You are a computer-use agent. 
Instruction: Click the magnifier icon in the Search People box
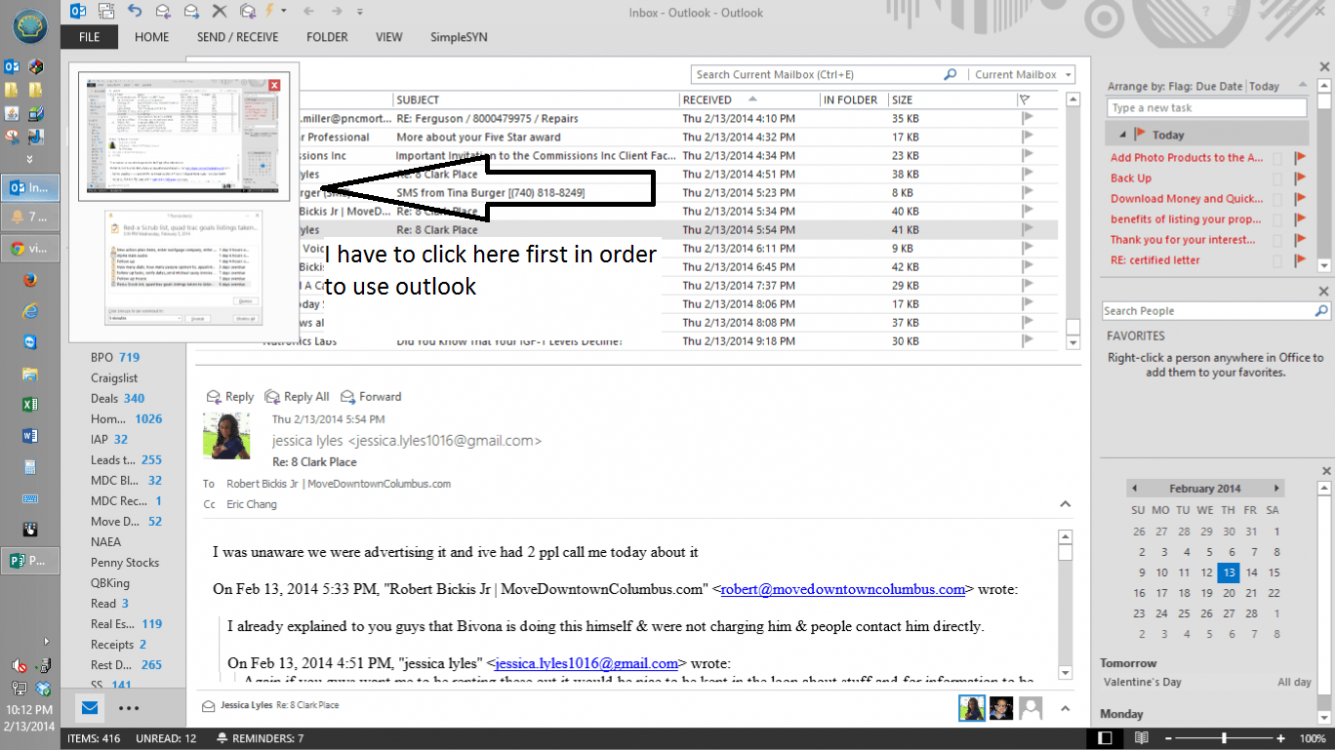tap(1321, 311)
